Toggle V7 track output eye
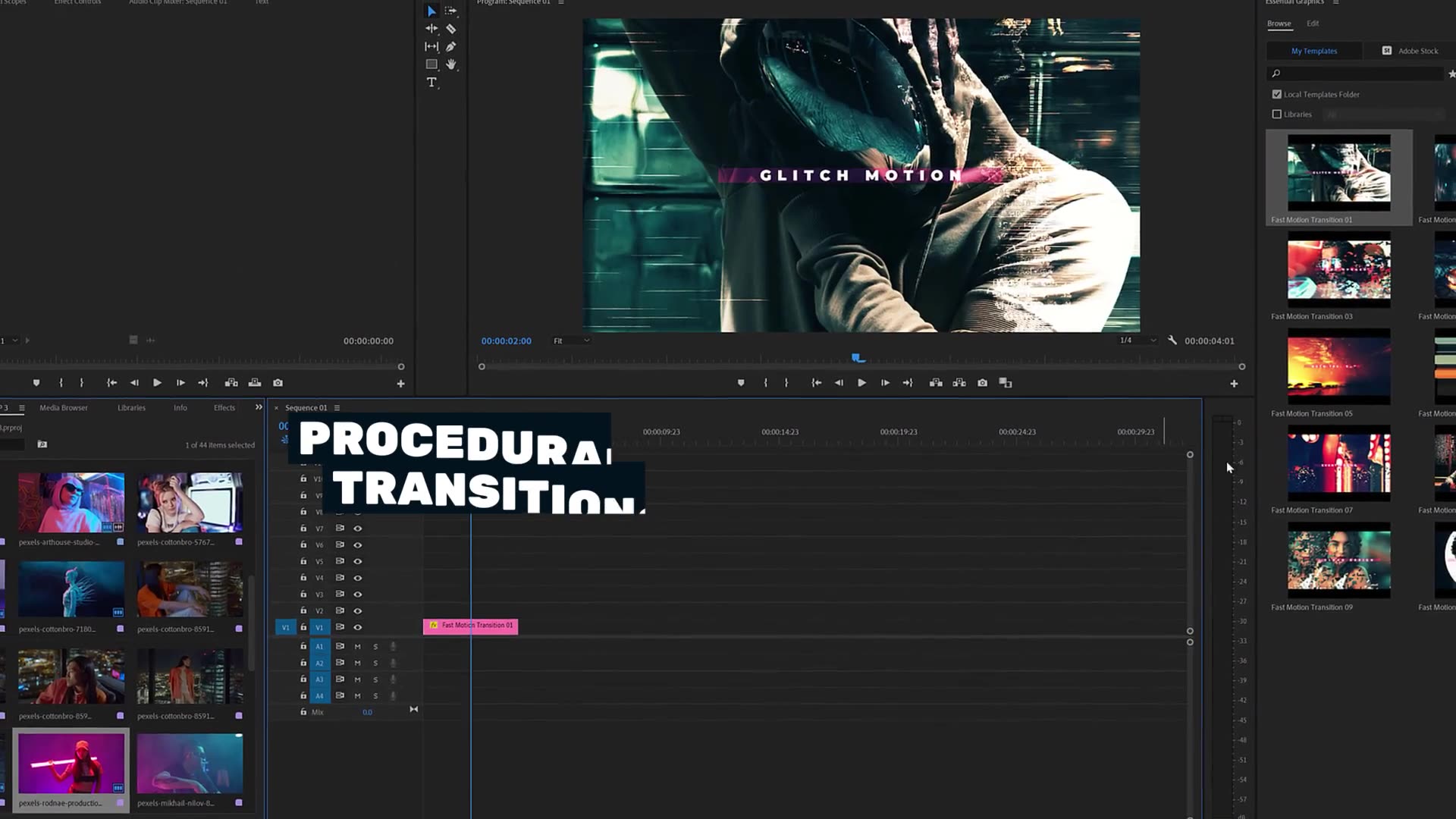The image size is (1456, 819). click(x=358, y=529)
